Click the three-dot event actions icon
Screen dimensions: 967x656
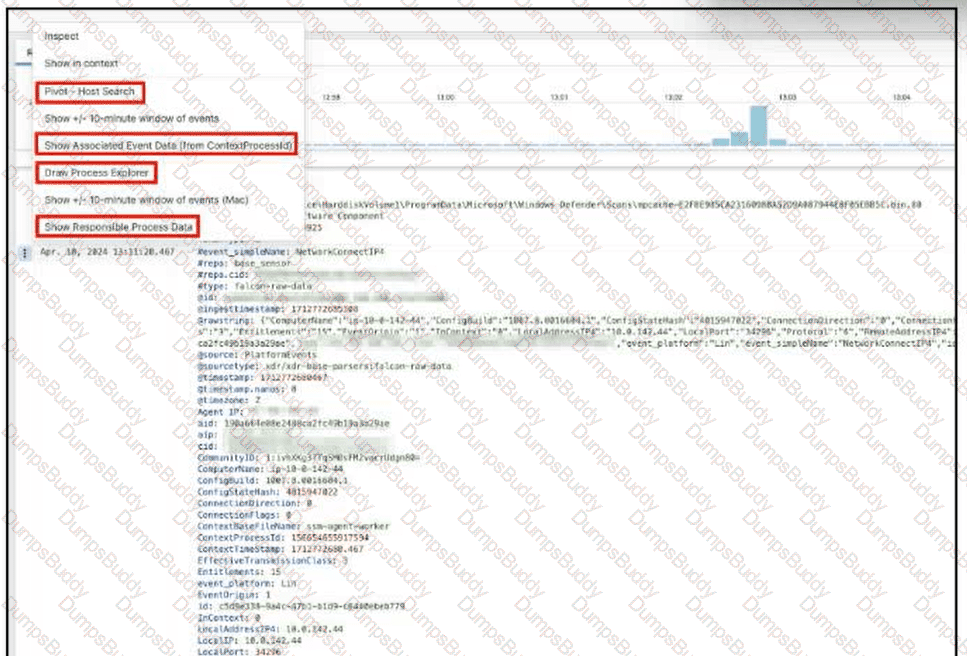[25, 252]
